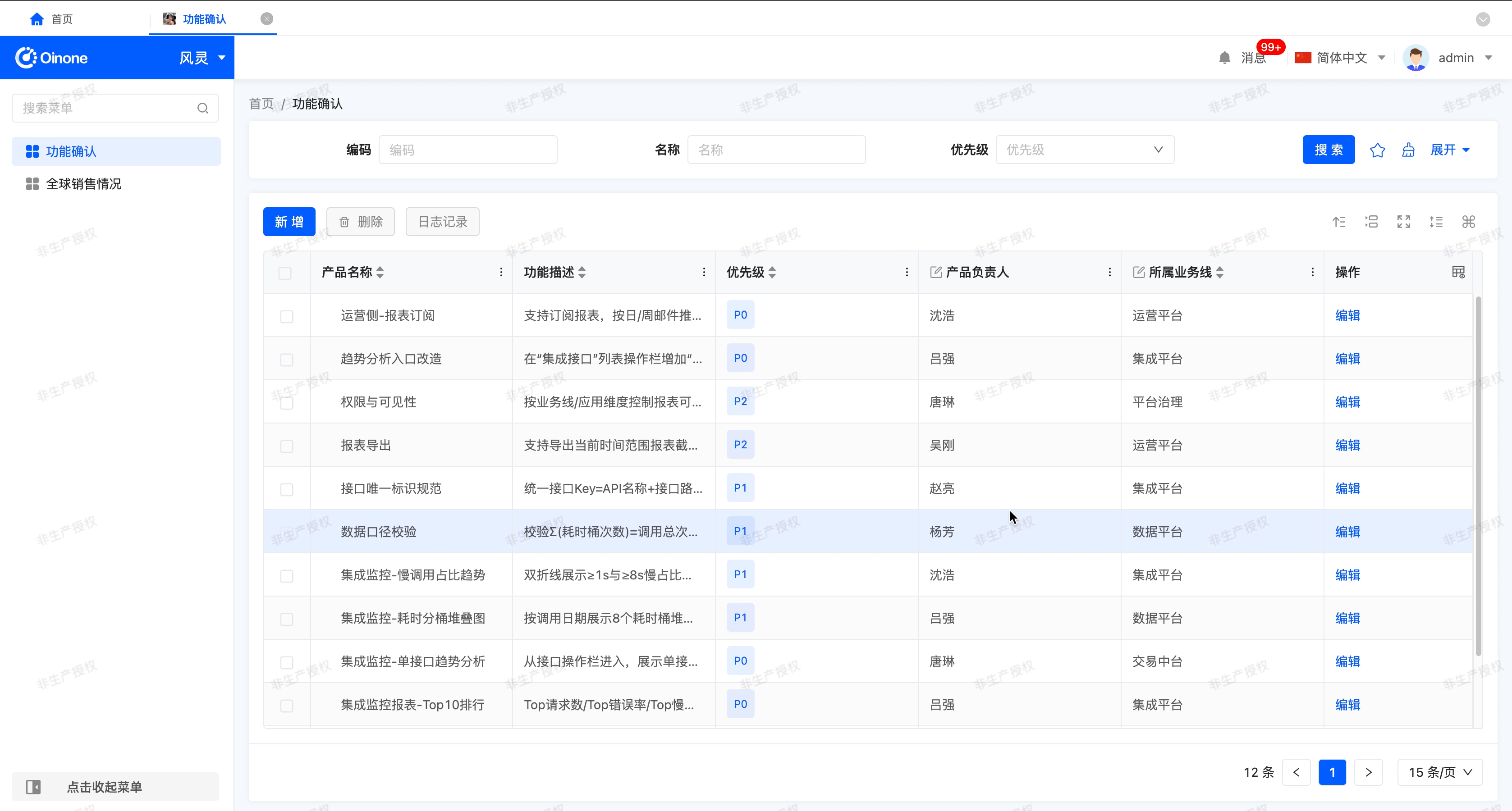Switch to the 首页 tab
Viewport: 1512px width, 811px height.
(52, 19)
